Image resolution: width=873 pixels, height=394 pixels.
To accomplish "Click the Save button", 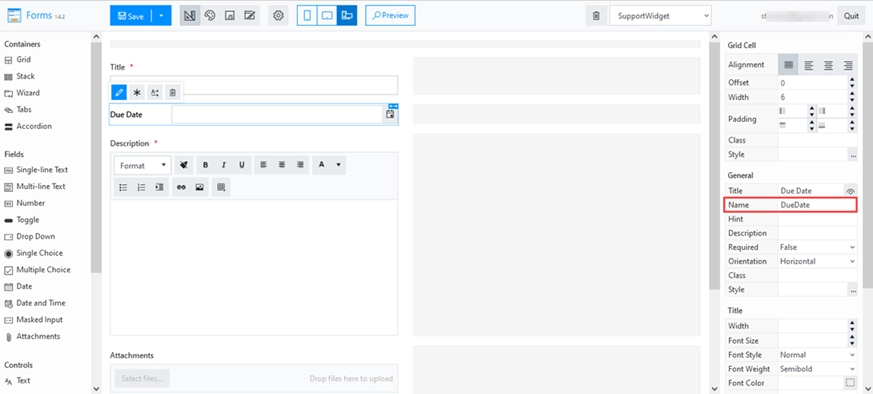I will click(131, 16).
